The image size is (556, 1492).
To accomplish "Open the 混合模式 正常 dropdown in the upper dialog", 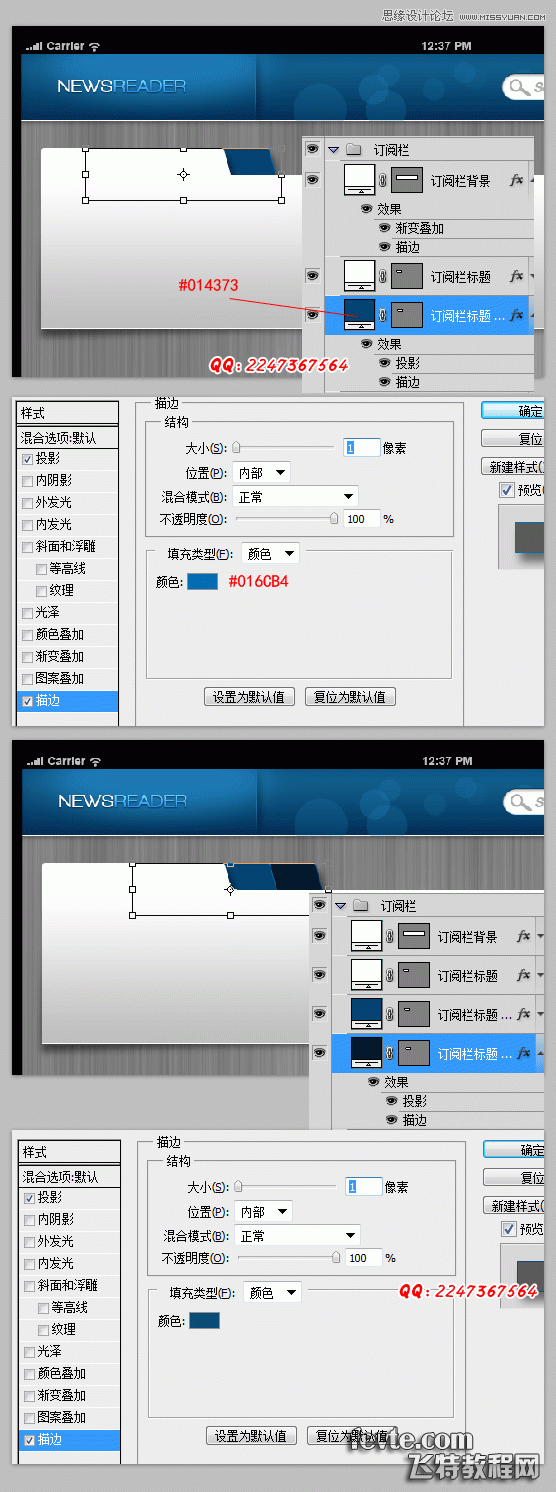I will (x=296, y=496).
